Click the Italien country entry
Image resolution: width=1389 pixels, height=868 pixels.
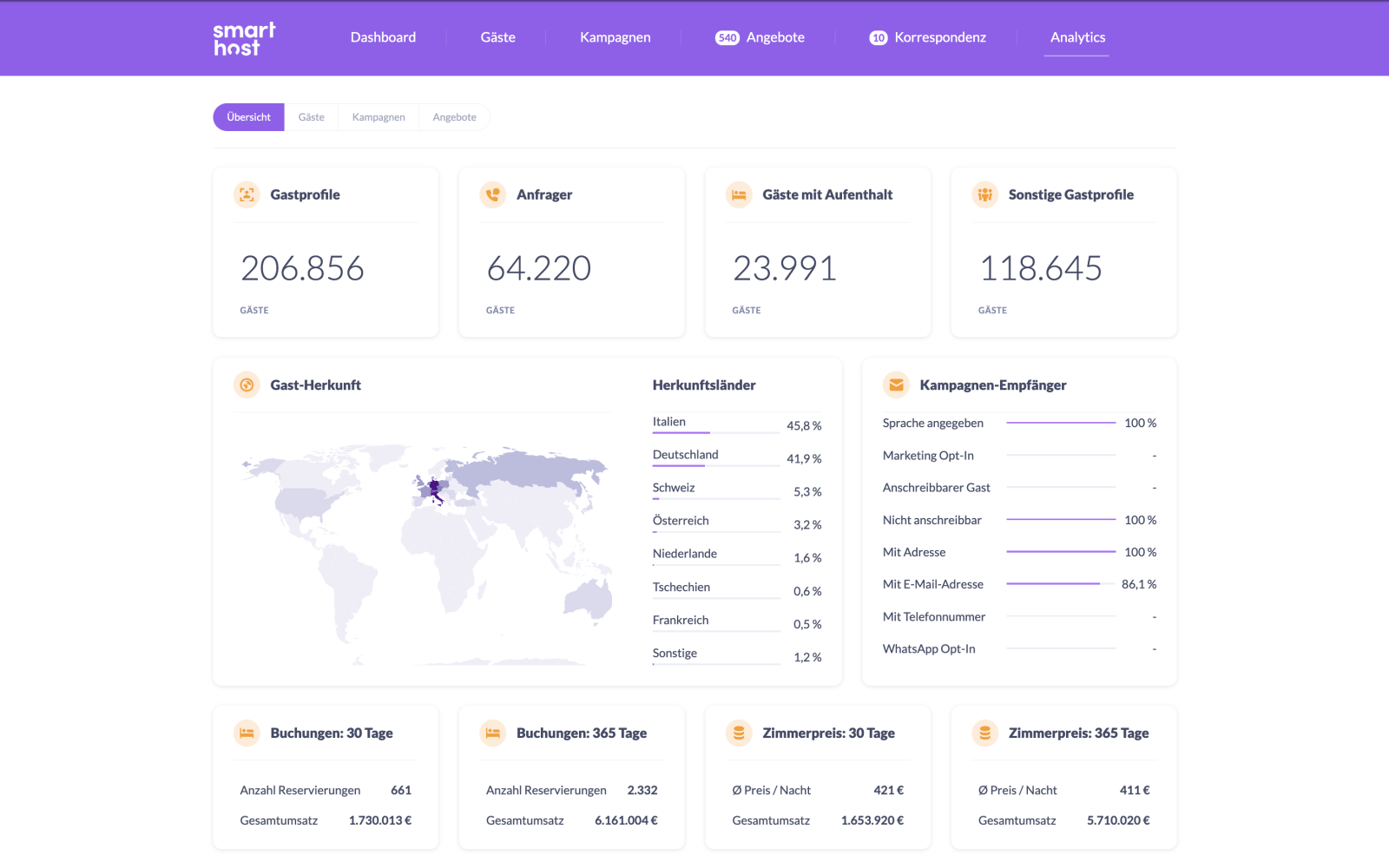[x=669, y=422]
